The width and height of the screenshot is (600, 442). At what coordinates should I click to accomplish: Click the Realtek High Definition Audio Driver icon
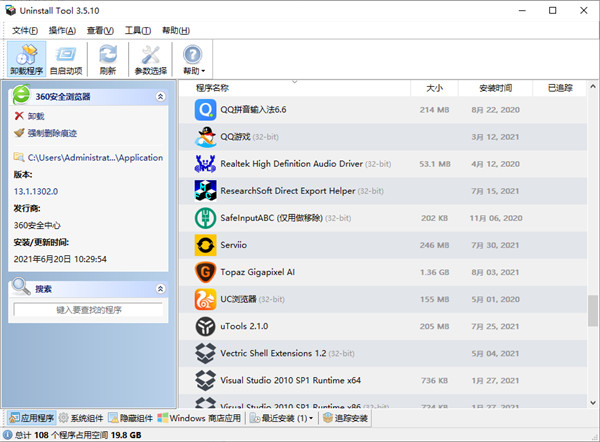pyautogui.click(x=205, y=163)
